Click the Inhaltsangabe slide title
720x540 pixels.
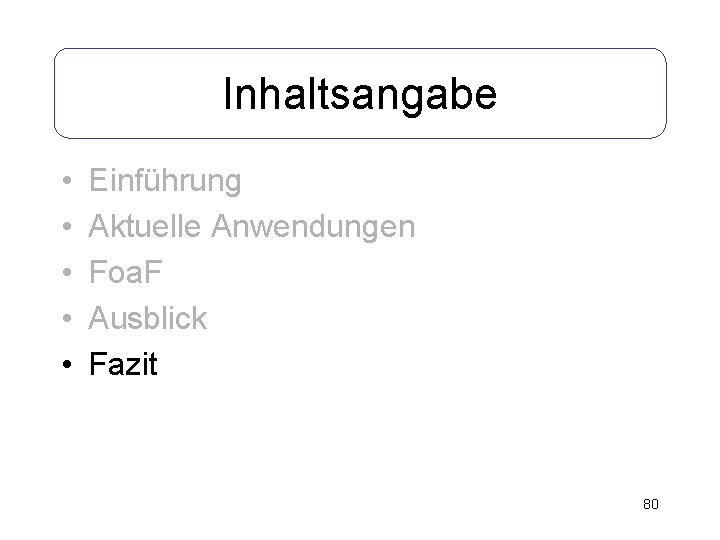(x=359, y=94)
